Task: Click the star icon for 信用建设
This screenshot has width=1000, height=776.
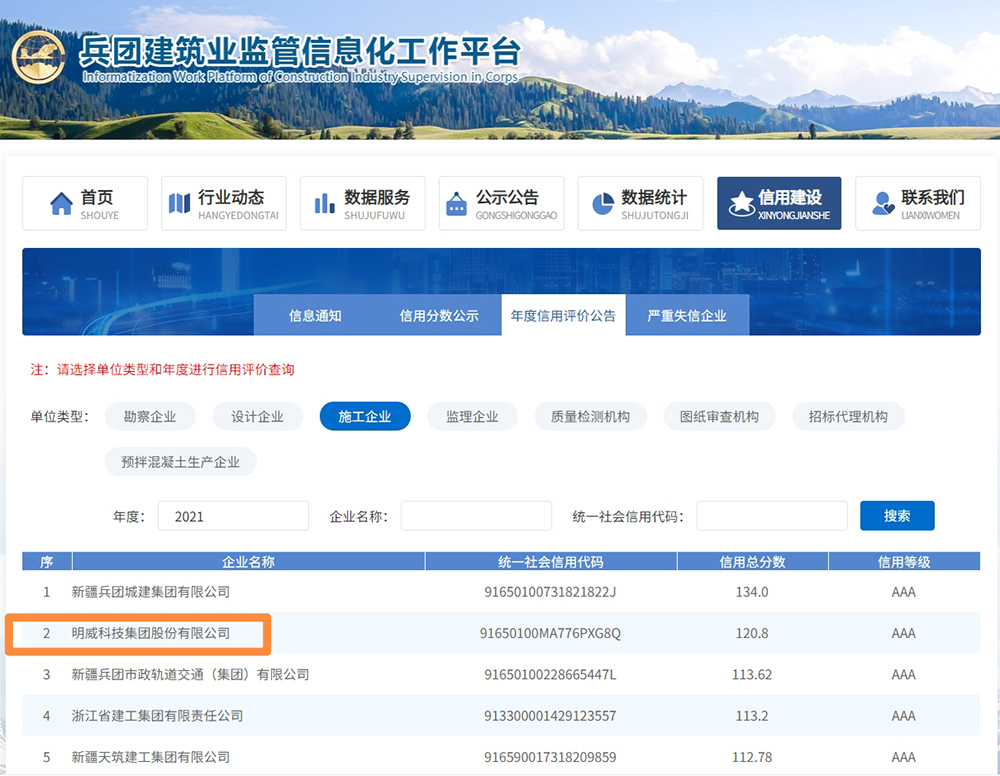Action: click(741, 204)
